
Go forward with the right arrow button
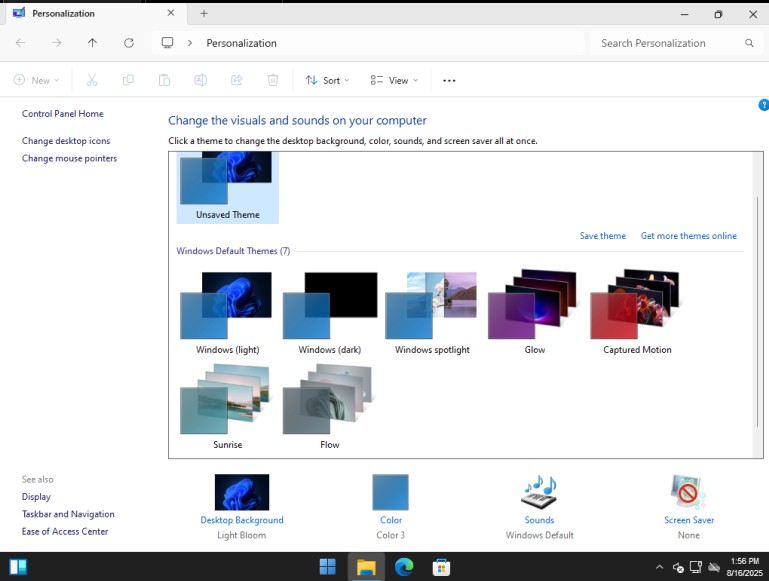tap(56, 43)
